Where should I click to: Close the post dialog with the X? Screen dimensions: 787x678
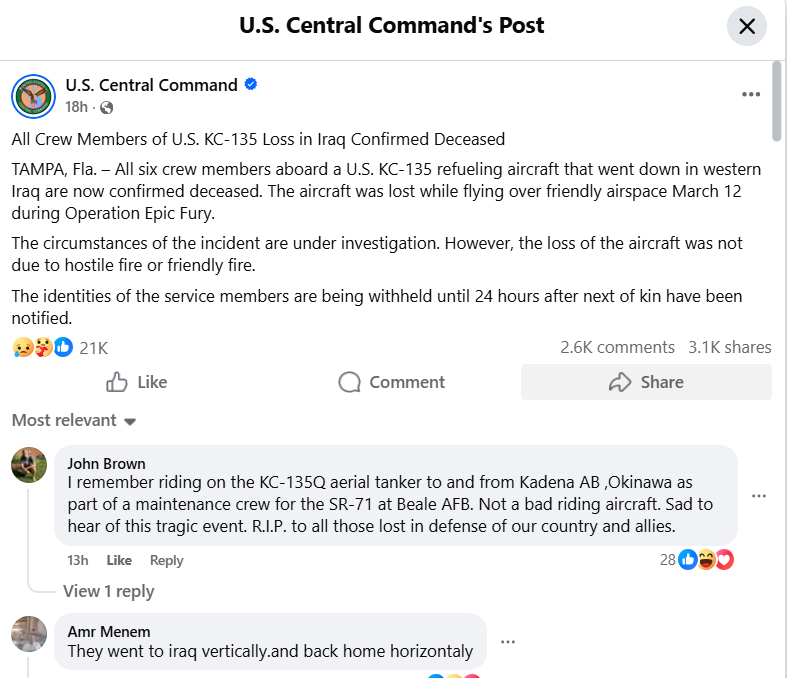point(746,27)
